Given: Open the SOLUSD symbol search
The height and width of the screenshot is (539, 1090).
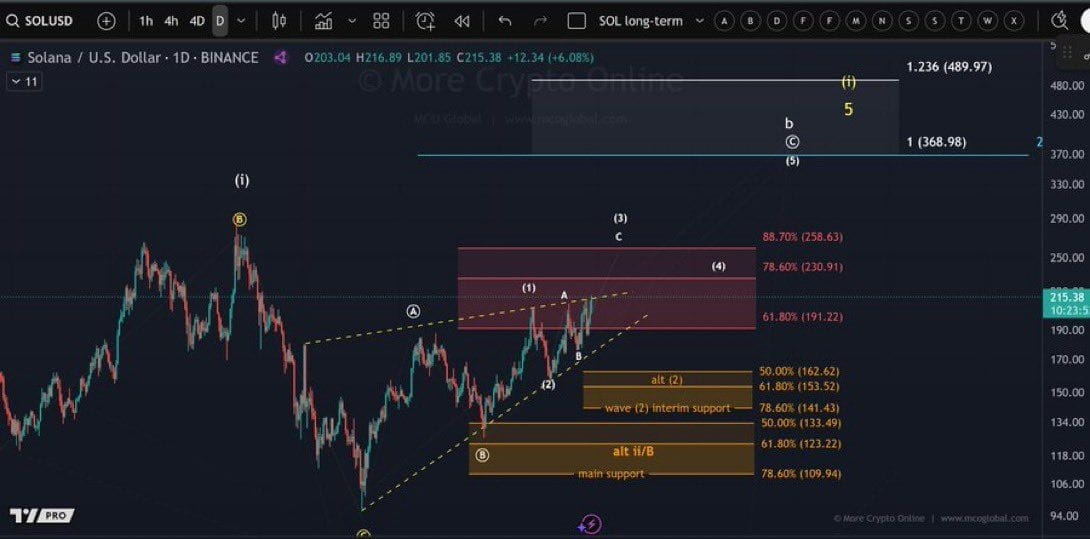Looking at the screenshot, I should pyautogui.click(x=39, y=21).
